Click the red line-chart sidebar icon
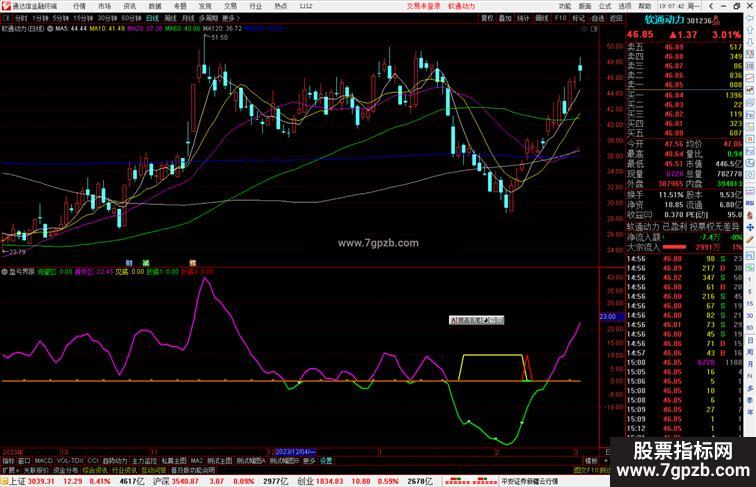The image size is (756, 487). pos(750,78)
